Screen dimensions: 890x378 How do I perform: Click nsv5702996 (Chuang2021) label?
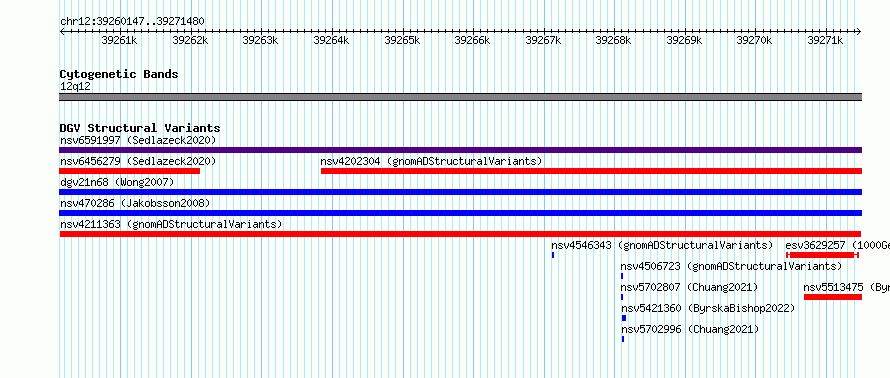tap(690, 329)
